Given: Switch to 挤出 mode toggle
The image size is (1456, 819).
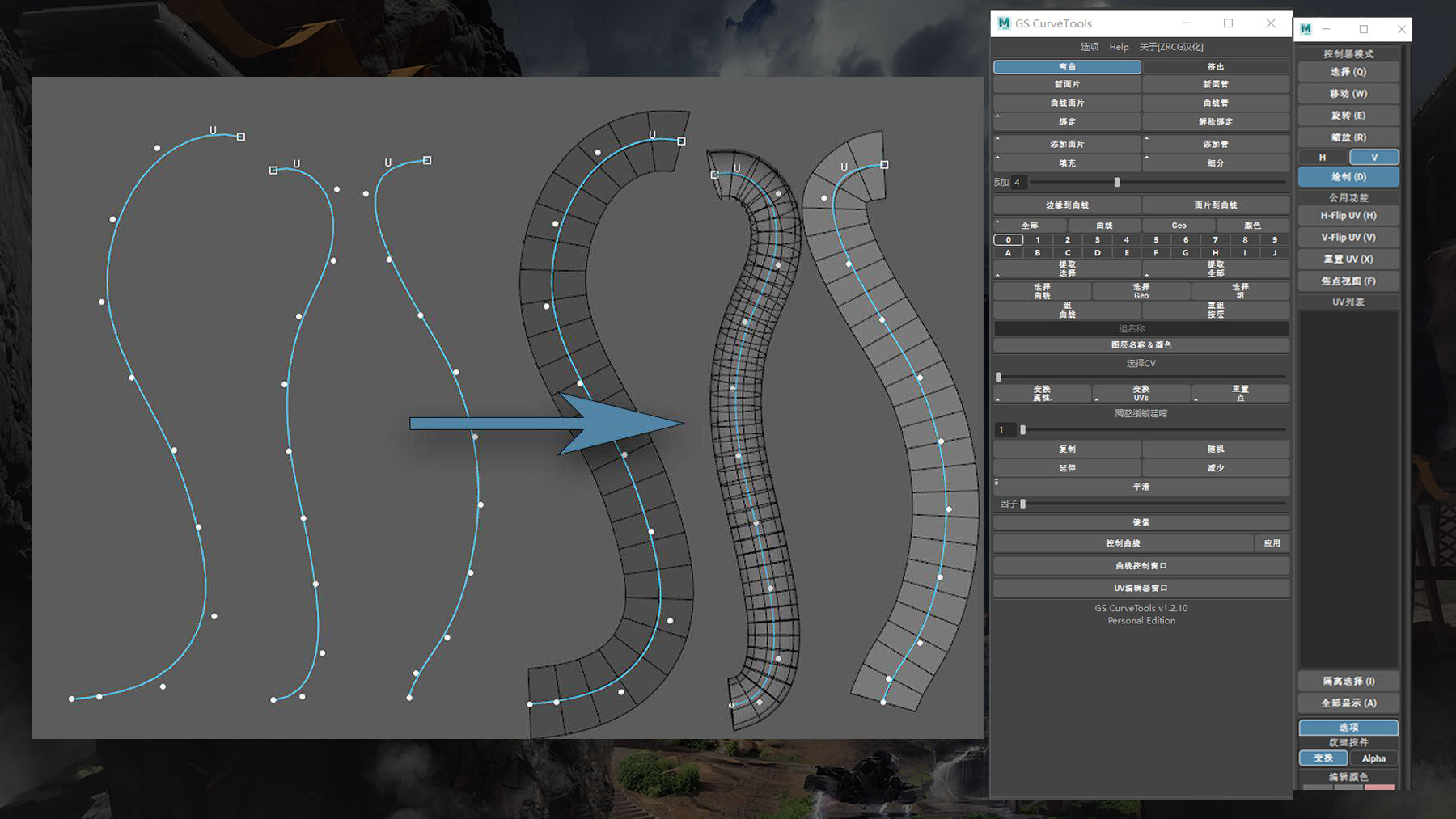Looking at the screenshot, I should pos(1216,67).
